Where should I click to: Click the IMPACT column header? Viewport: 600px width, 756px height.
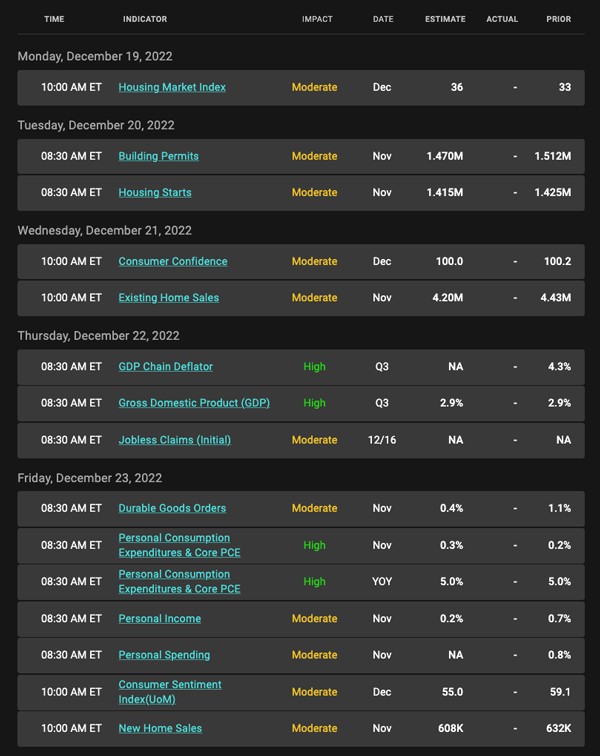coord(317,19)
